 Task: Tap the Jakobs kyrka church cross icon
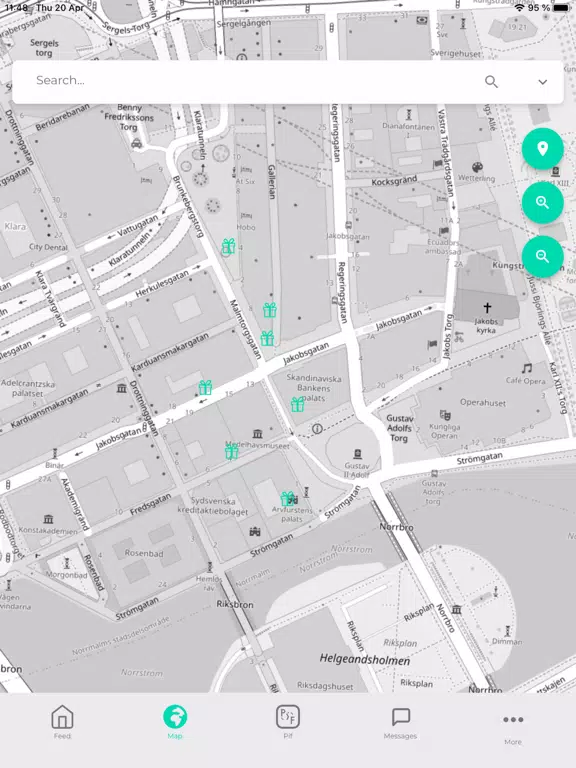(487, 308)
